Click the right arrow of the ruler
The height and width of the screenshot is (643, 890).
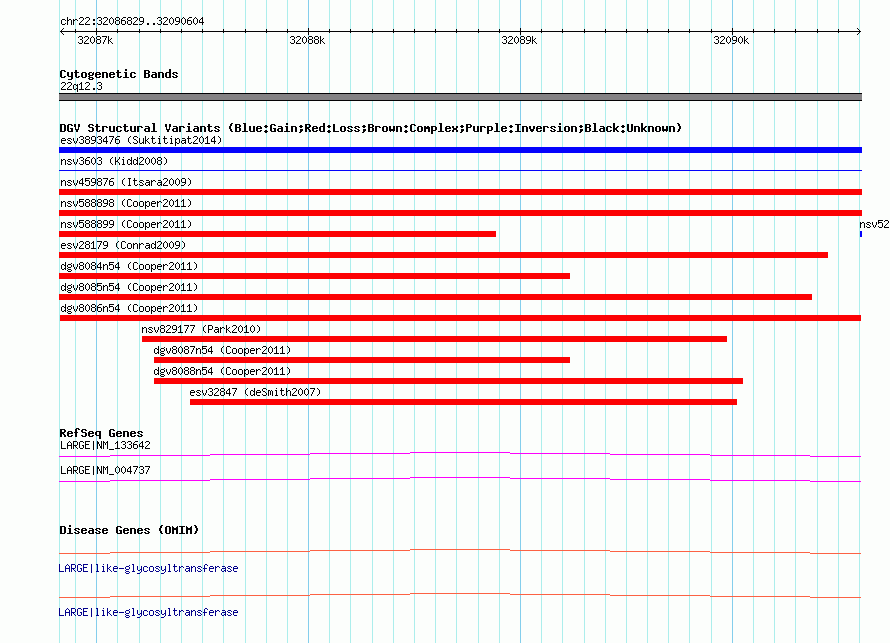(859, 31)
